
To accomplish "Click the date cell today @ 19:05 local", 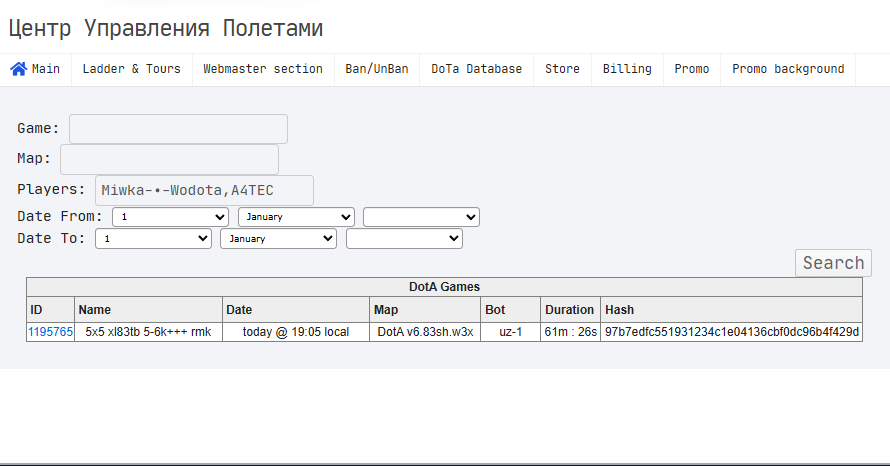I will (296, 332).
